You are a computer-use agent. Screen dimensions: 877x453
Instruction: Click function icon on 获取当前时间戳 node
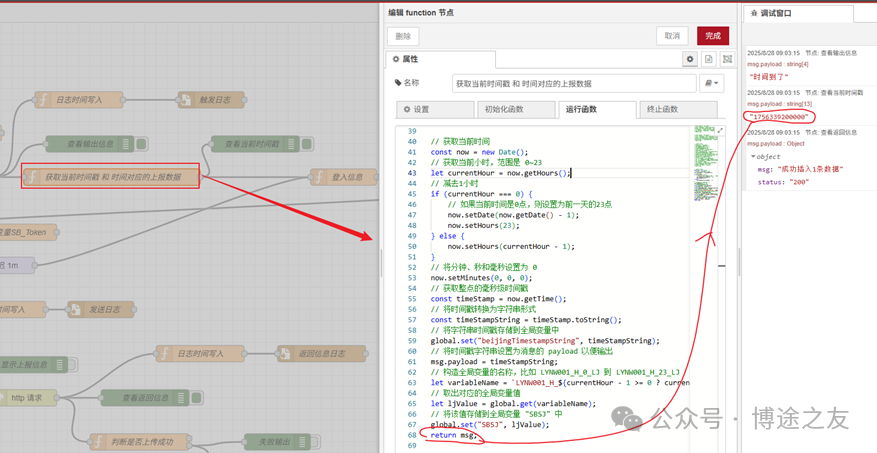(32, 177)
